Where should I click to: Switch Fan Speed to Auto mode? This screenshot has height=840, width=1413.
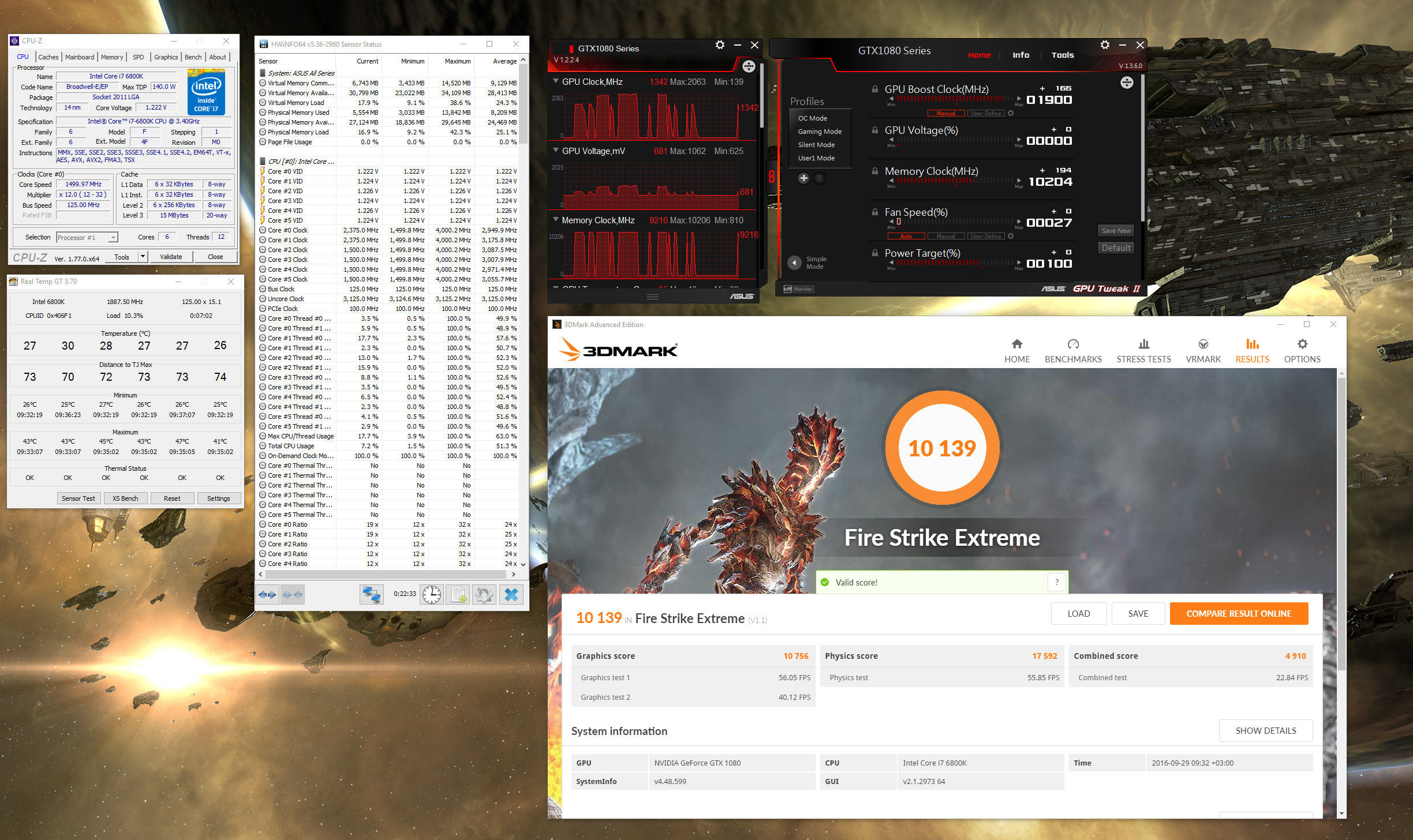pos(906,236)
